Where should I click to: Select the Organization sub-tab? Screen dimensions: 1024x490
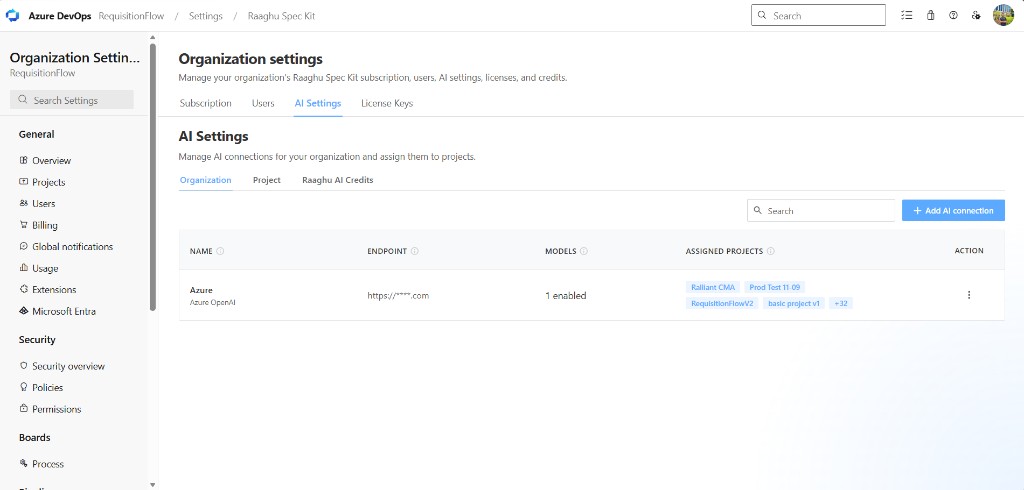(x=206, y=180)
